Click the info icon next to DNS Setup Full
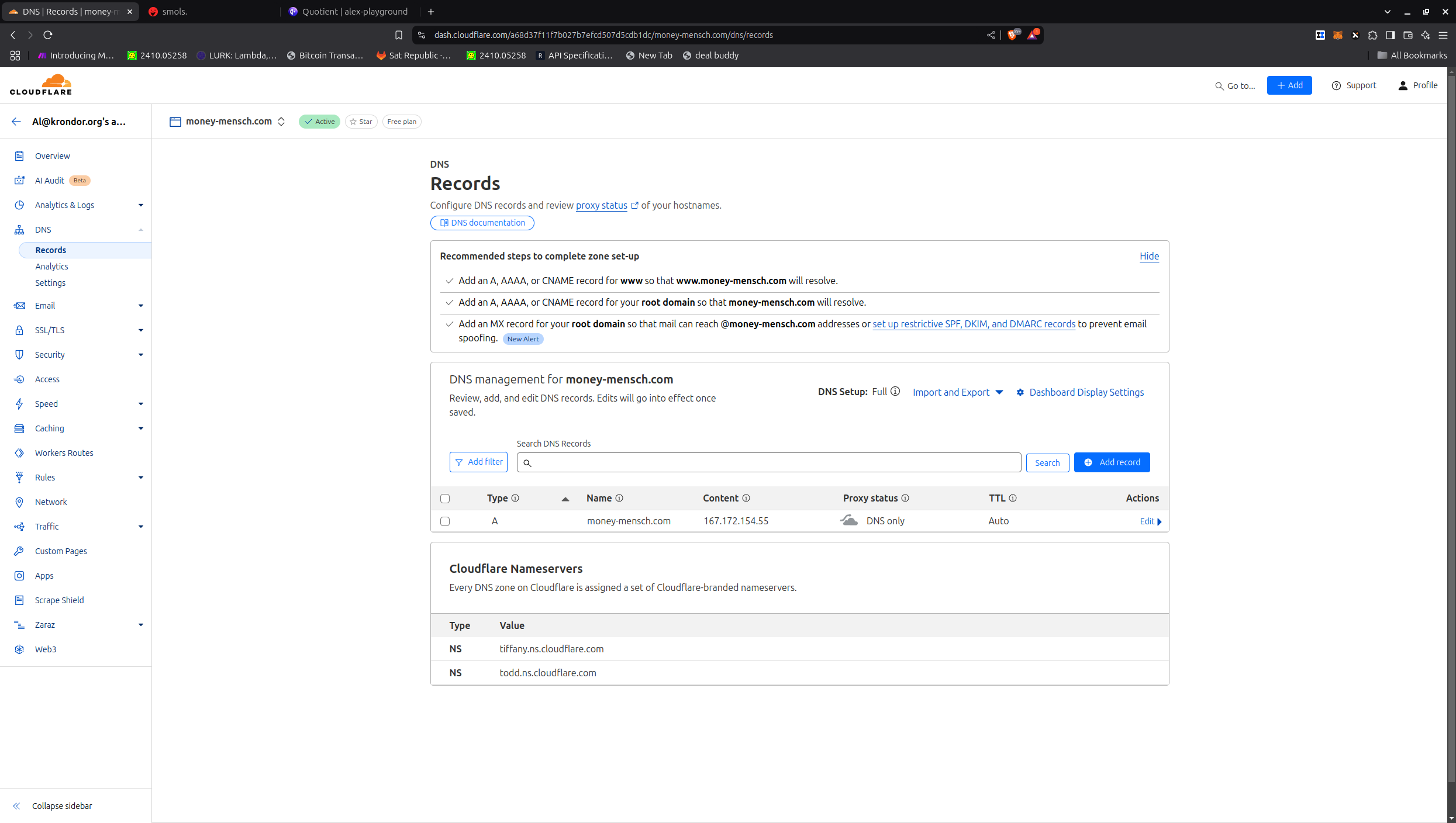Viewport: 1456px width, 823px height. pyautogui.click(x=895, y=392)
